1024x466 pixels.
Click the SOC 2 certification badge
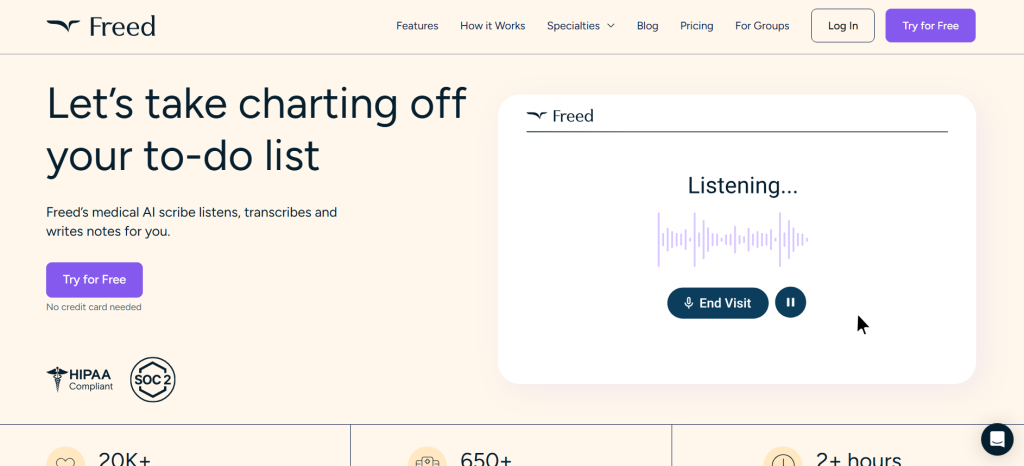pyautogui.click(x=153, y=380)
